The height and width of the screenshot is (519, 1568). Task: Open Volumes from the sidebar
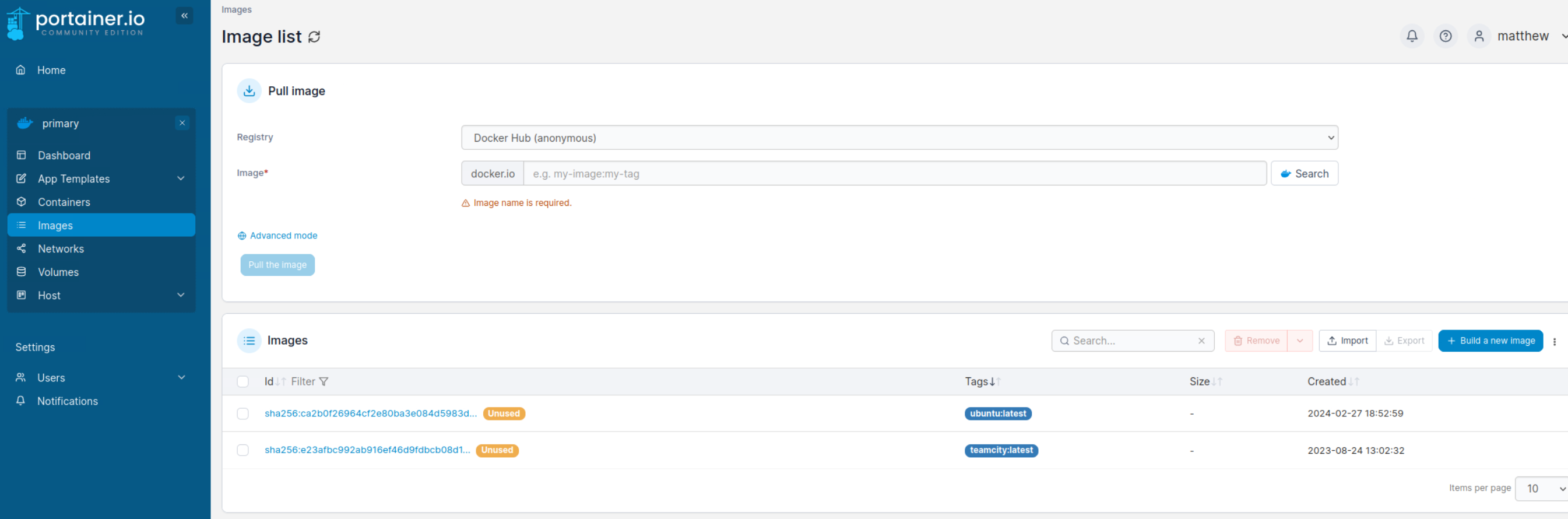(58, 272)
